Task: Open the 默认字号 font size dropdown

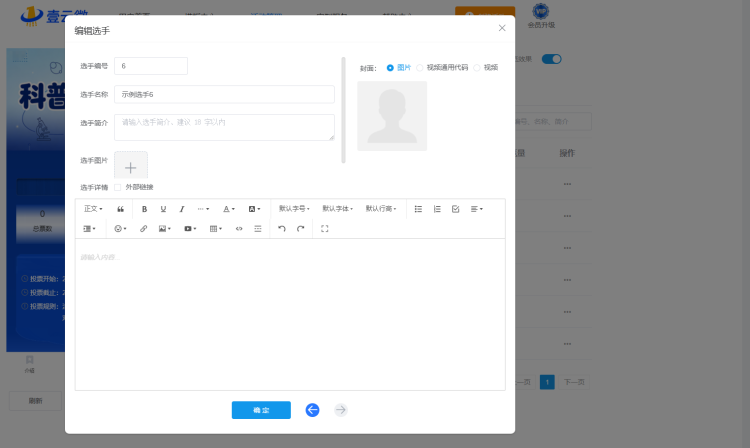Action: coord(294,209)
